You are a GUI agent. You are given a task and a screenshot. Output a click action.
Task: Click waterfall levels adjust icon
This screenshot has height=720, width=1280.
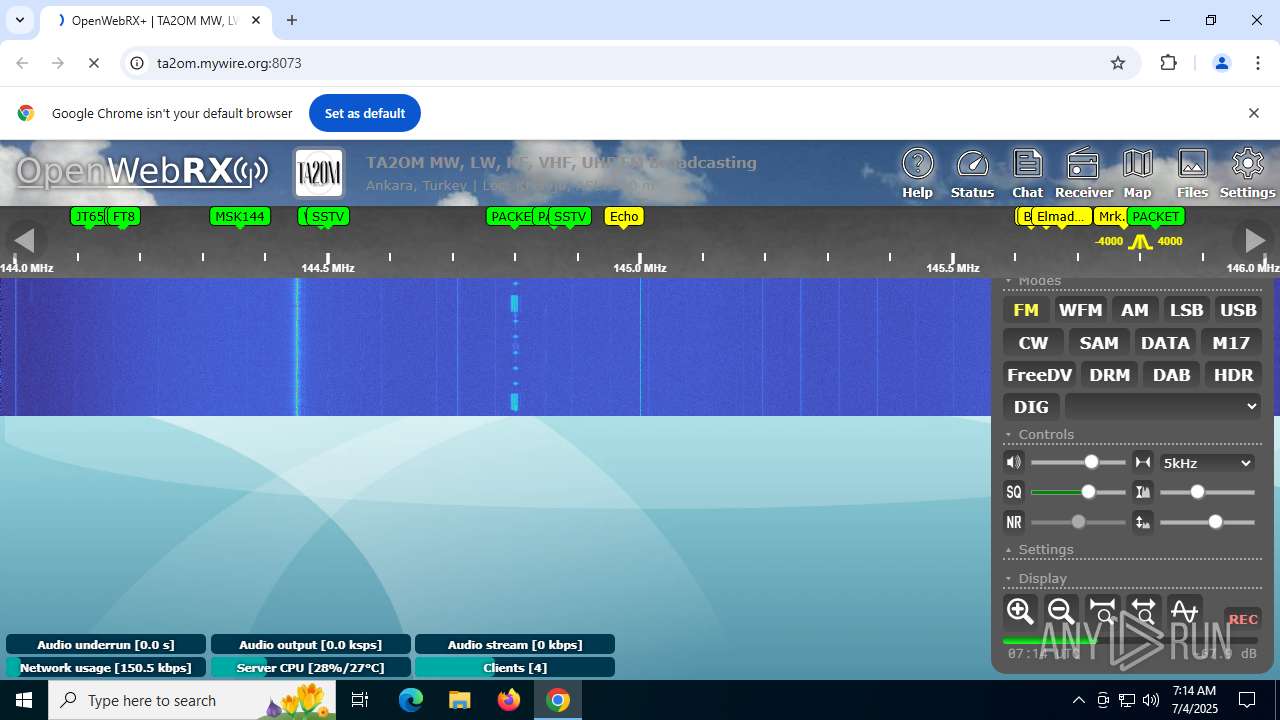point(1142,522)
